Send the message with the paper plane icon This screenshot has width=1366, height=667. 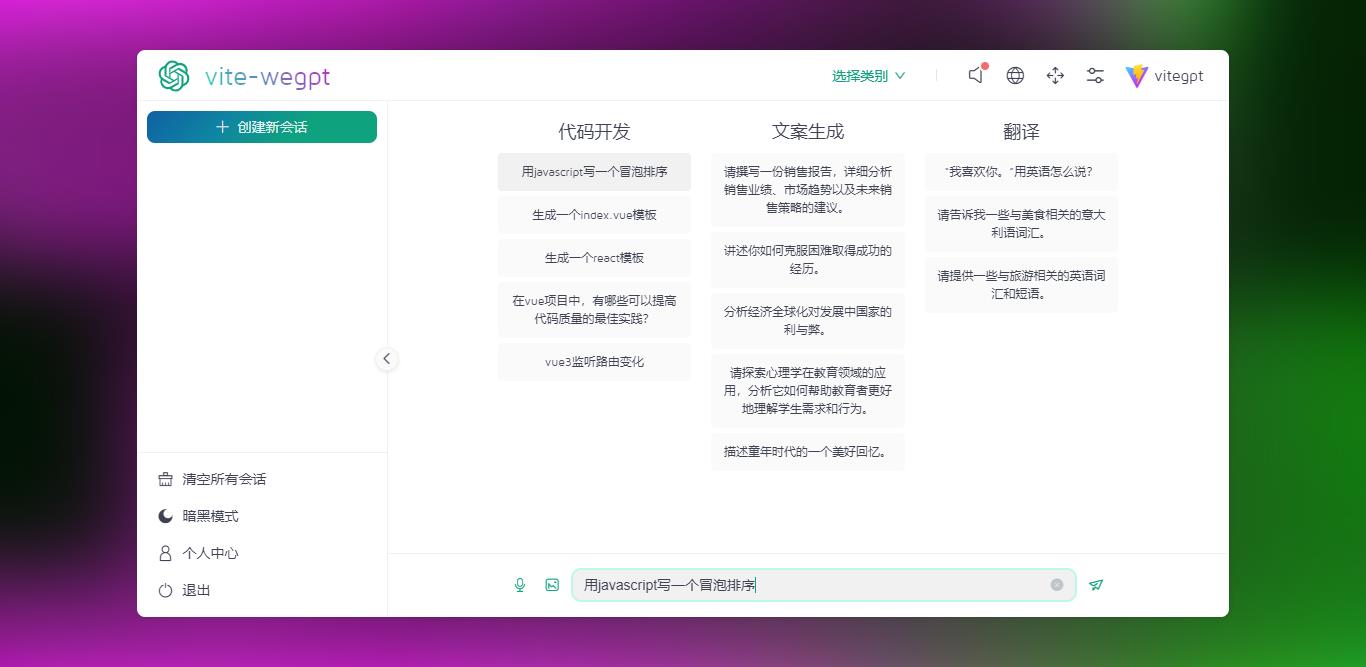[x=1096, y=585]
